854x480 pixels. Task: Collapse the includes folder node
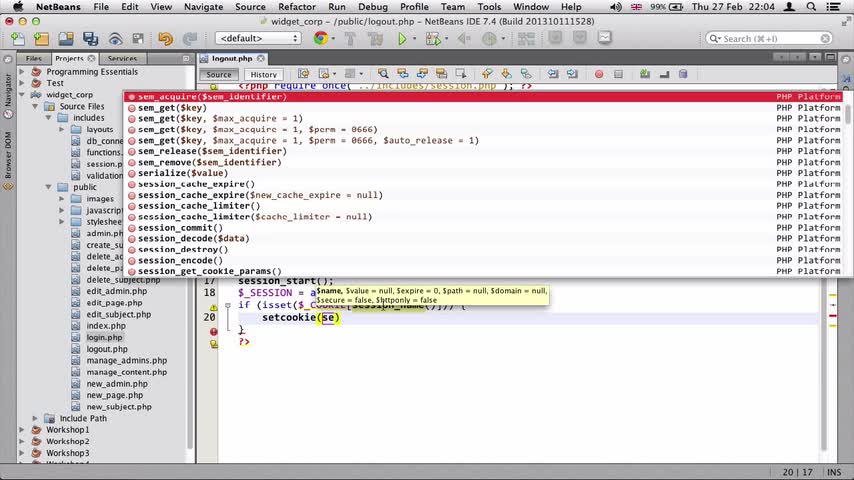click(48, 118)
